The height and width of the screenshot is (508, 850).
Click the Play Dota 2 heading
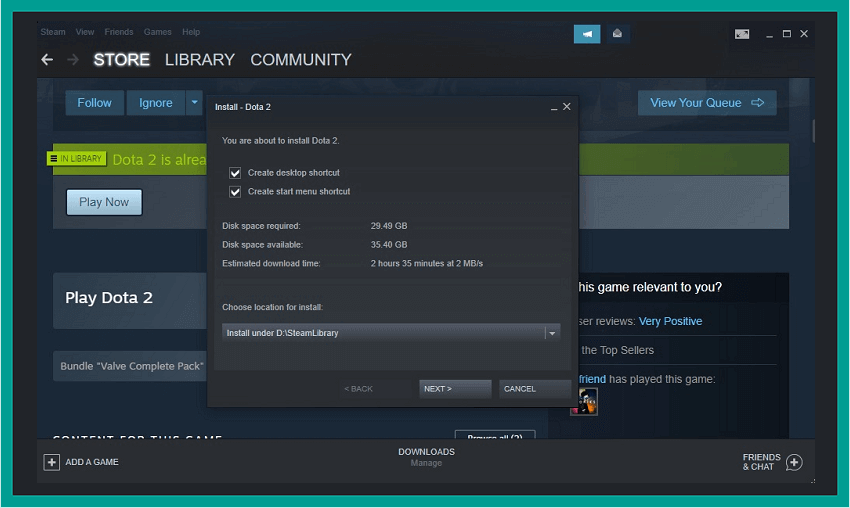(x=109, y=298)
